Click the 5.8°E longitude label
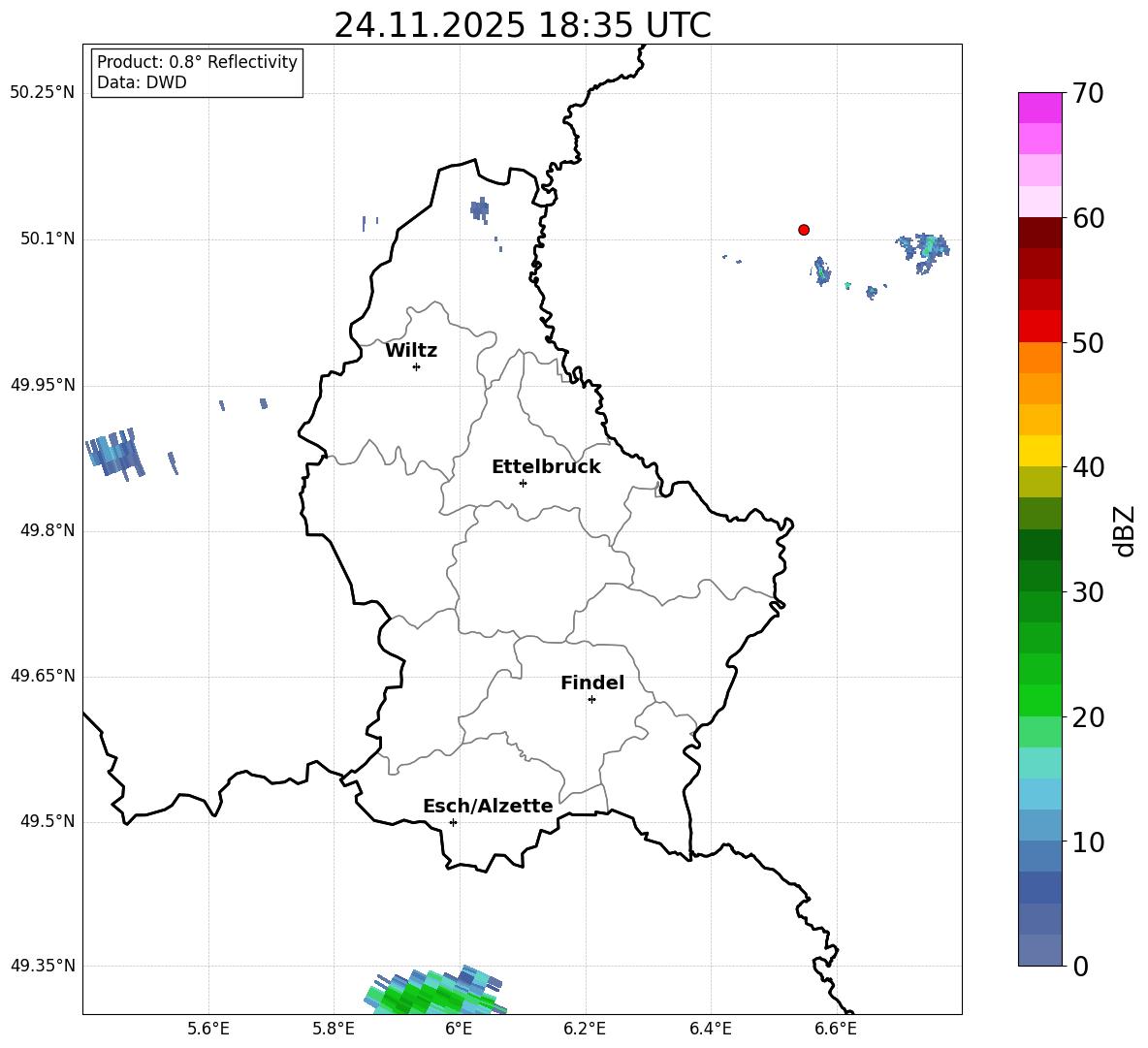Image resolution: width=1148 pixels, height=1048 pixels. (334, 1029)
